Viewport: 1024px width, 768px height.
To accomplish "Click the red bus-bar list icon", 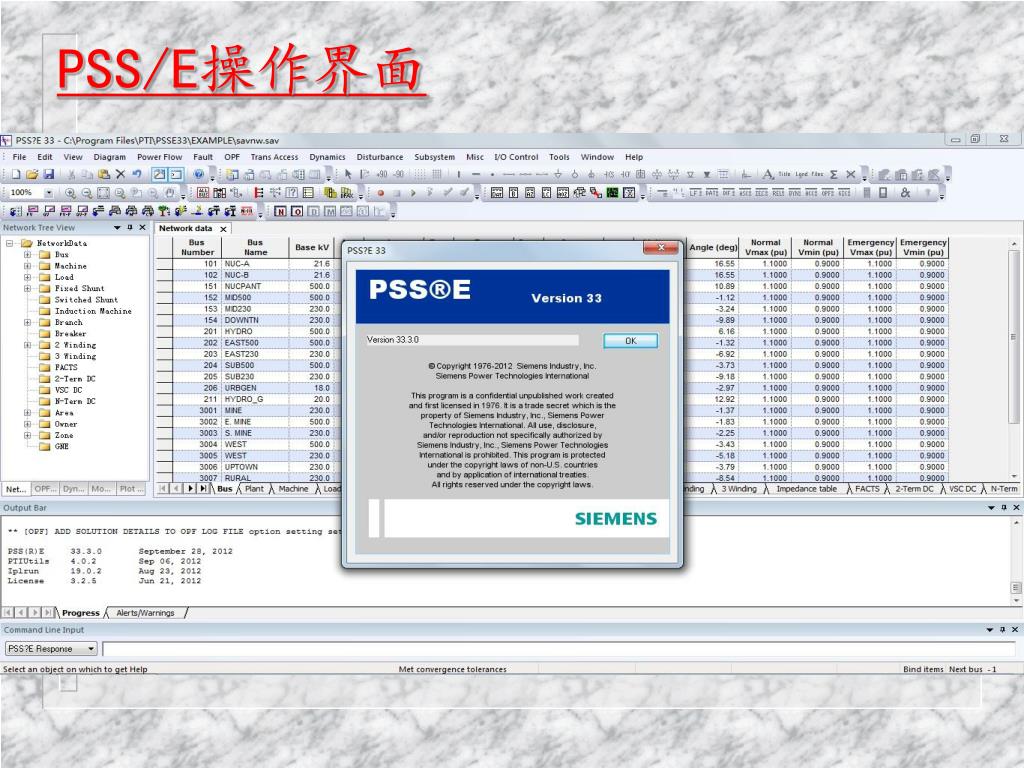I will (x=259, y=193).
